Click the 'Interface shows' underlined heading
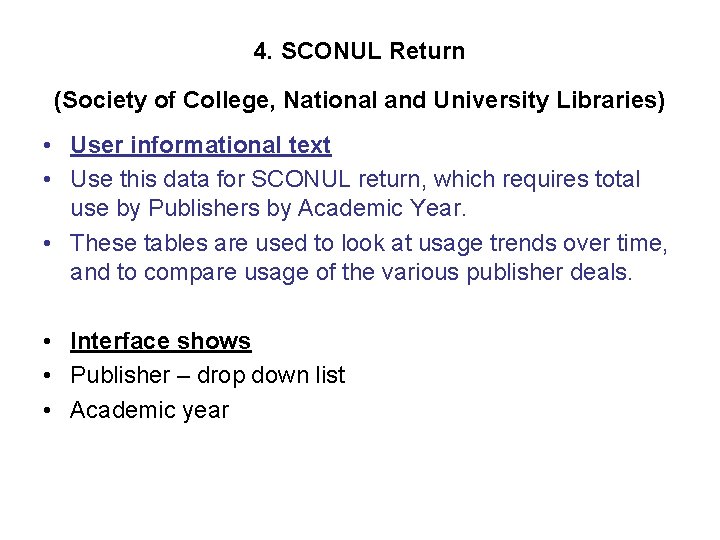This screenshot has height=540, width=720. pyautogui.click(x=161, y=341)
